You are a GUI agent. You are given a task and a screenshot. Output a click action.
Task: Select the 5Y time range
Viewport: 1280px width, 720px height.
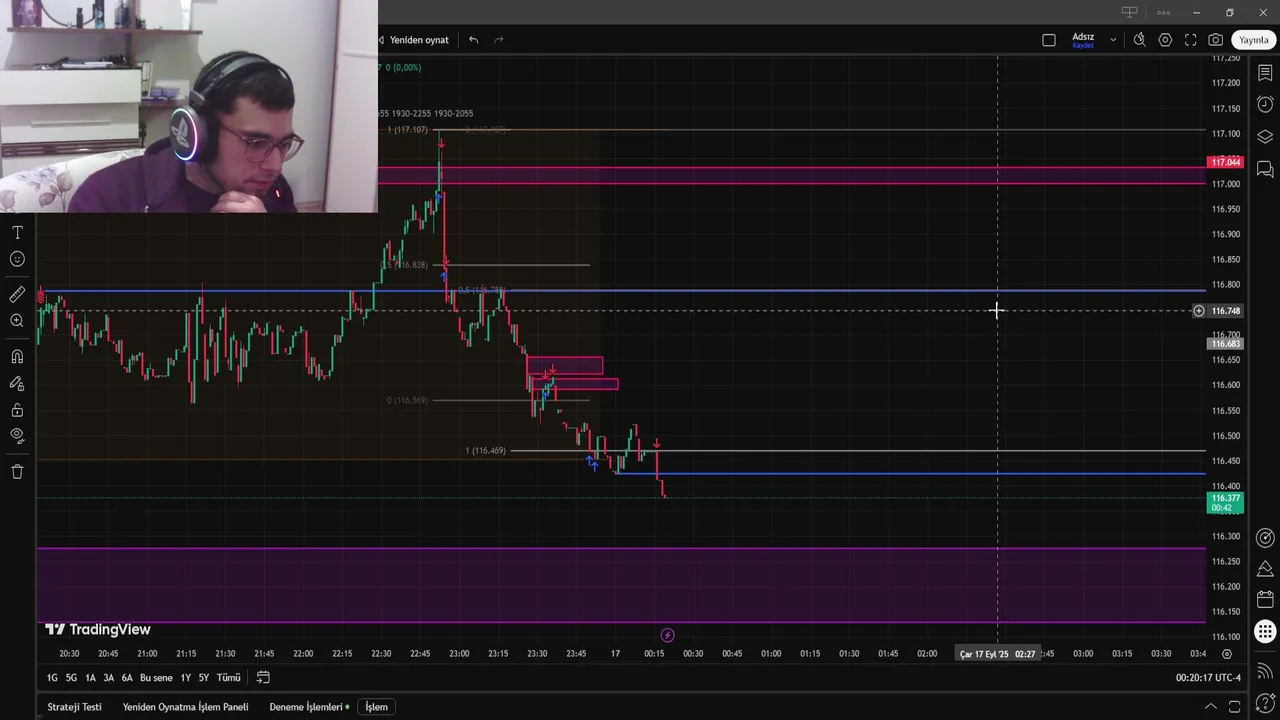(x=204, y=678)
